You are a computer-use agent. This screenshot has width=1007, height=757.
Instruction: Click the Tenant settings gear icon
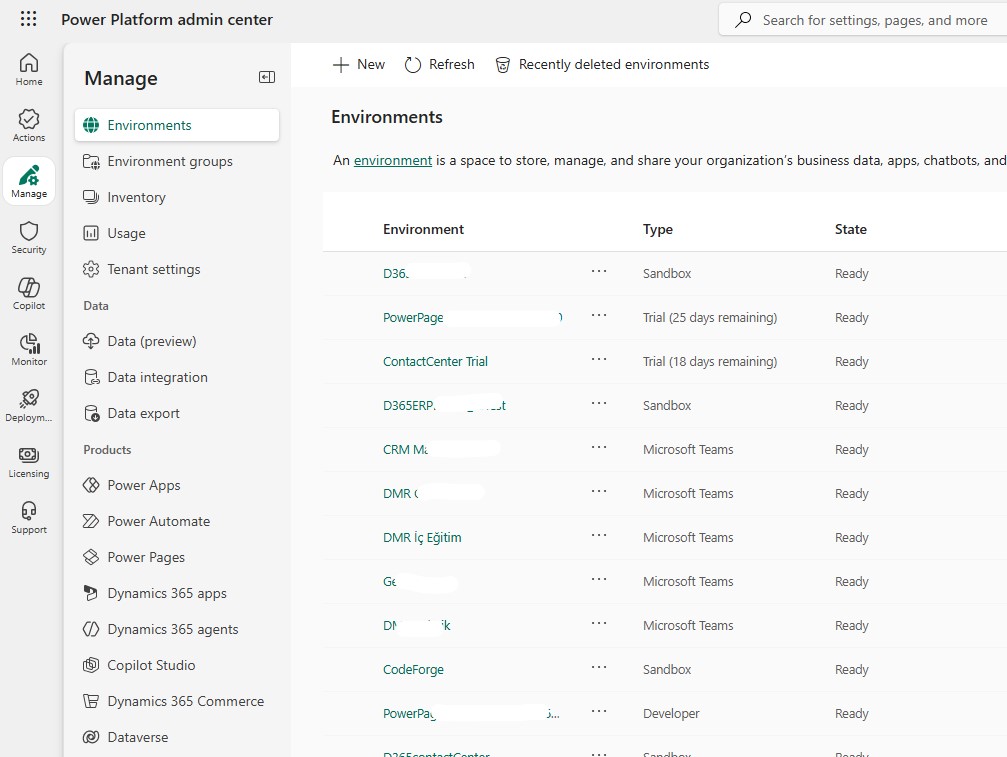[91, 269]
